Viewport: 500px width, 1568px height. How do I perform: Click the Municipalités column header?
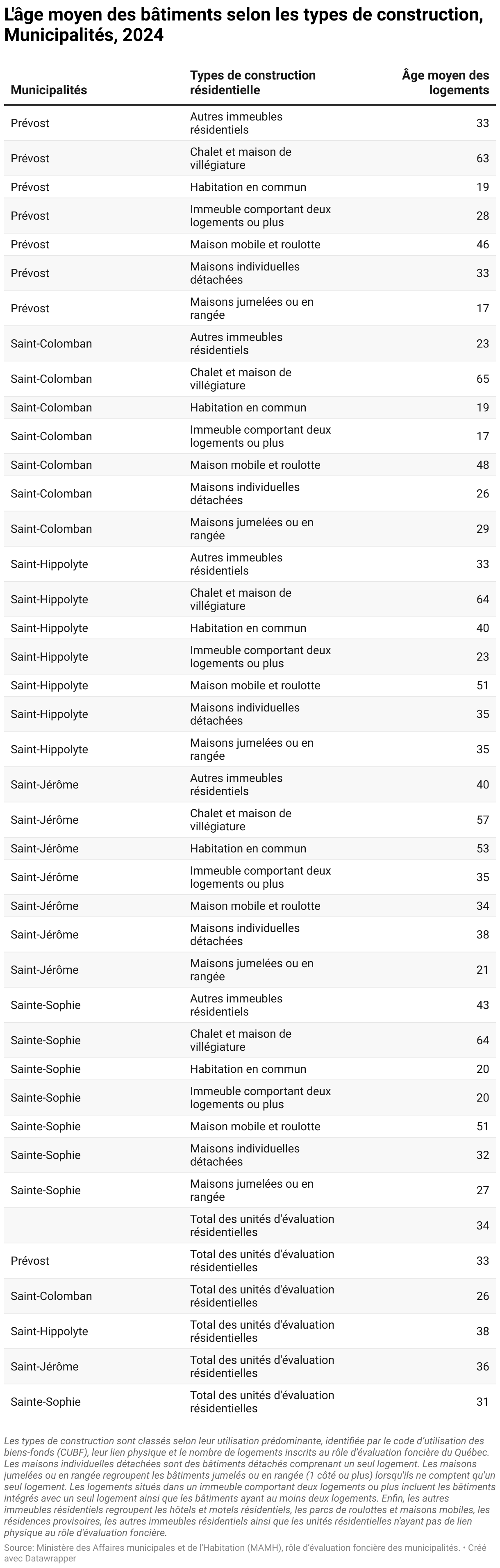(49, 90)
